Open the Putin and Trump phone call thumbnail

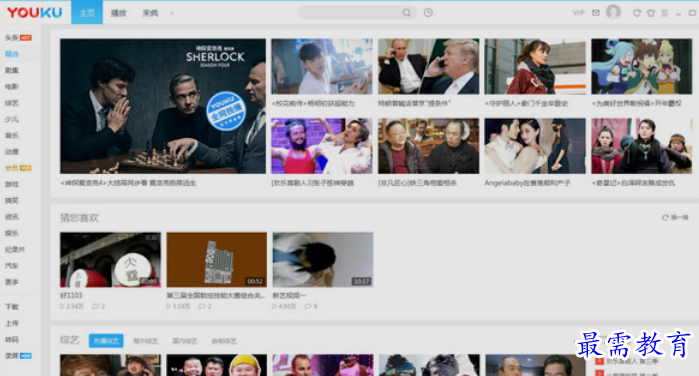[x=428, y=66]
